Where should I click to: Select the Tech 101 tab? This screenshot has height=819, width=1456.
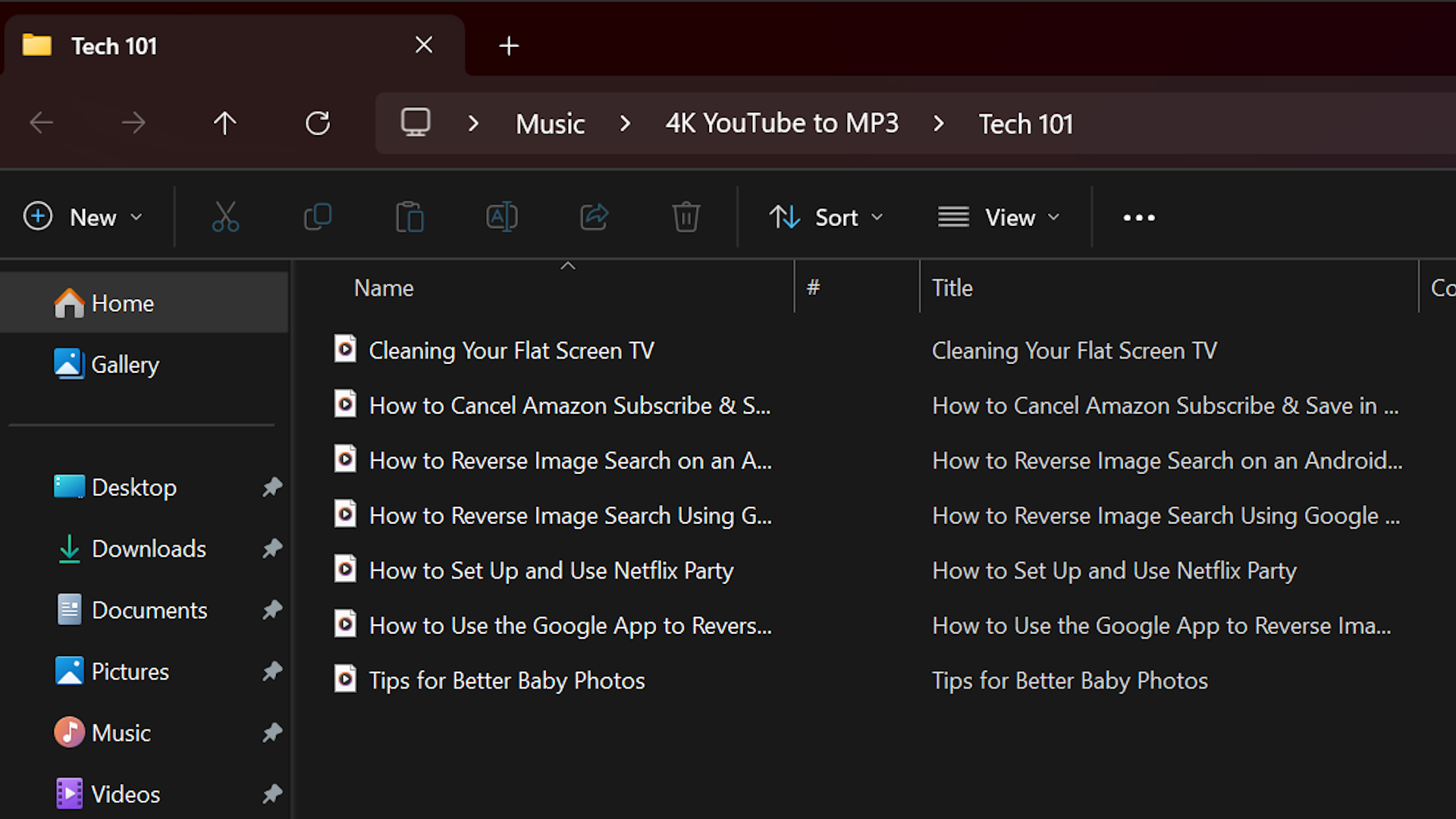coord(234,45)
